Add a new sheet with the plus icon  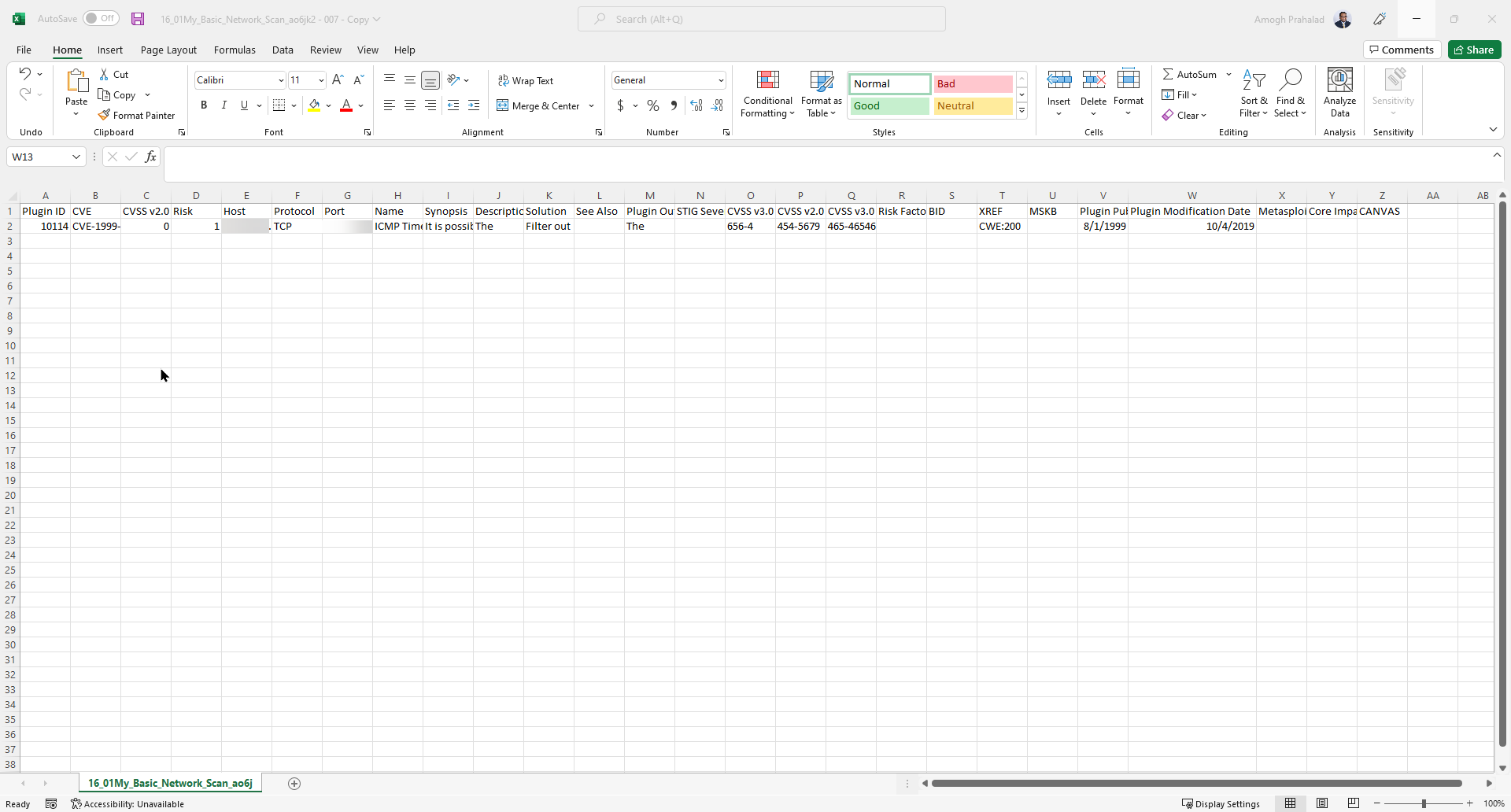[x=294, y=783]
